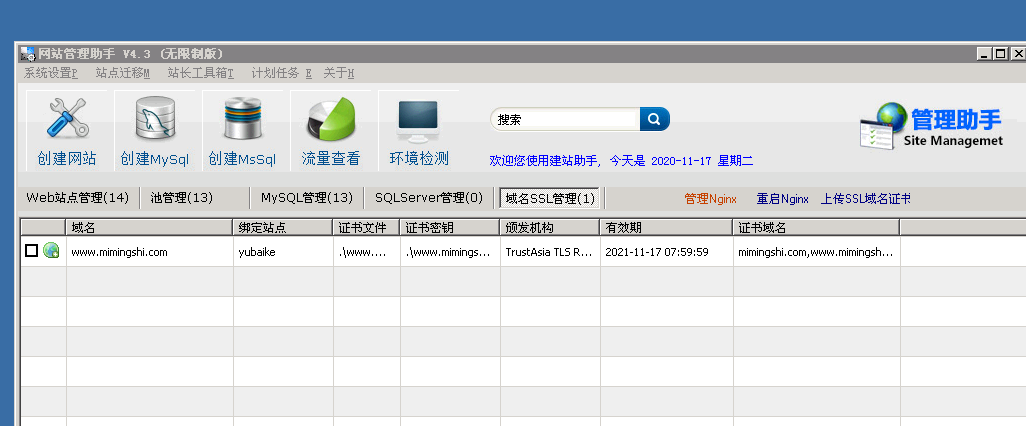Viewport: 1026px width, 426px height.
Task: Click the Site Managemet logo
Action: [930, 125]
